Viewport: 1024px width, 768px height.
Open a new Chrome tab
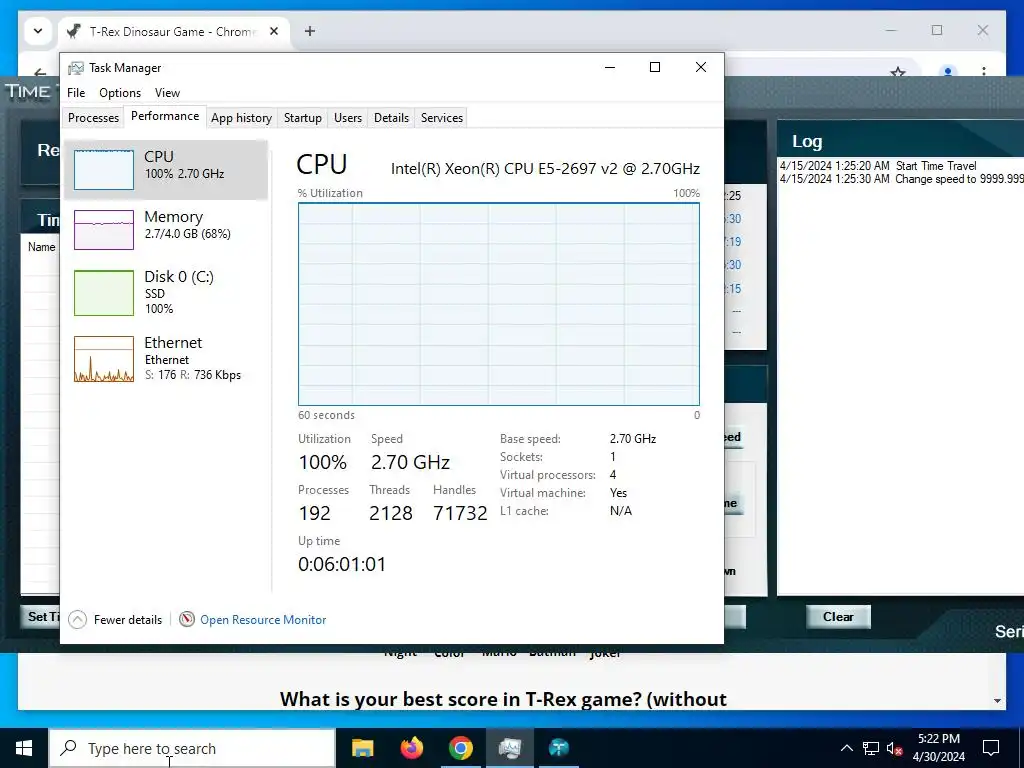310,31
